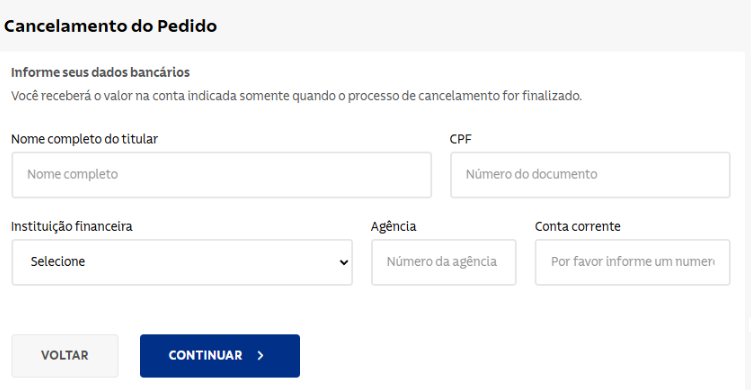Click the 'Conta corrente' field label
The width and height of the screenshot is (751, 390).
coord(578,226)
